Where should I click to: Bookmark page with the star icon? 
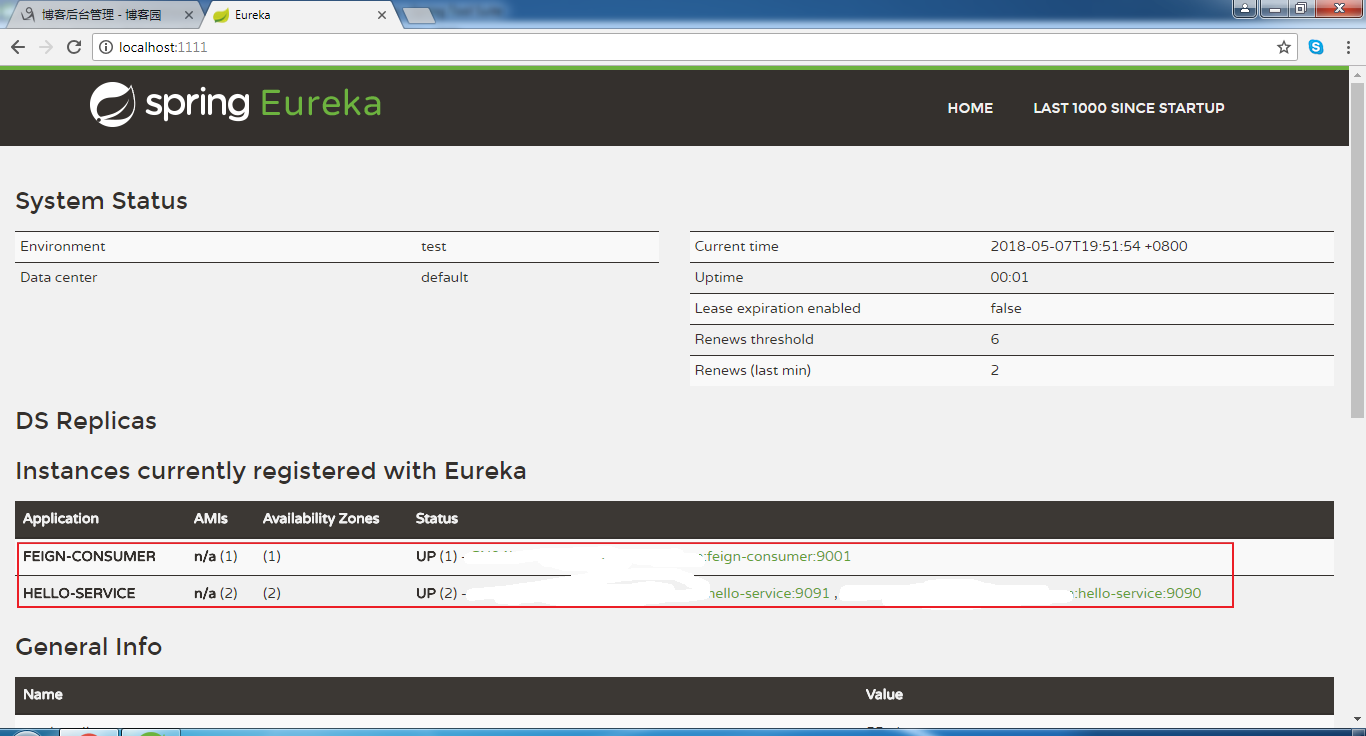[1284, 47]
